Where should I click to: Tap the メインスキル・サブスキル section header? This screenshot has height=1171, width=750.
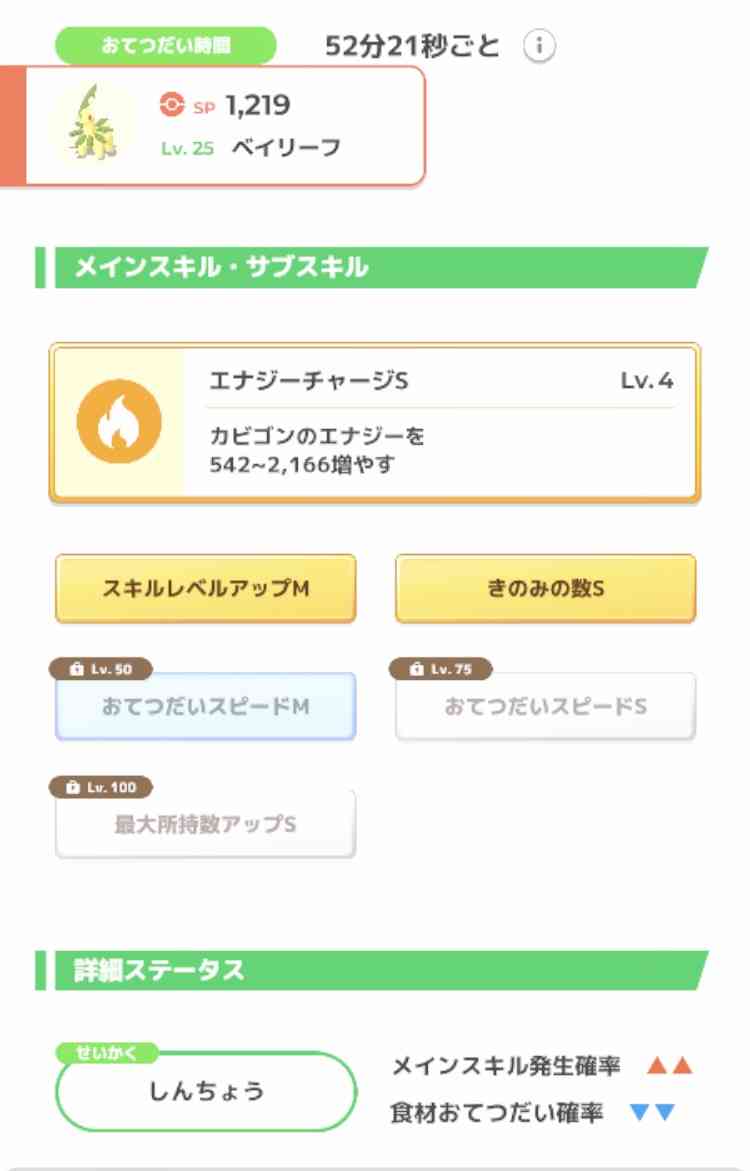pos(371,267)
